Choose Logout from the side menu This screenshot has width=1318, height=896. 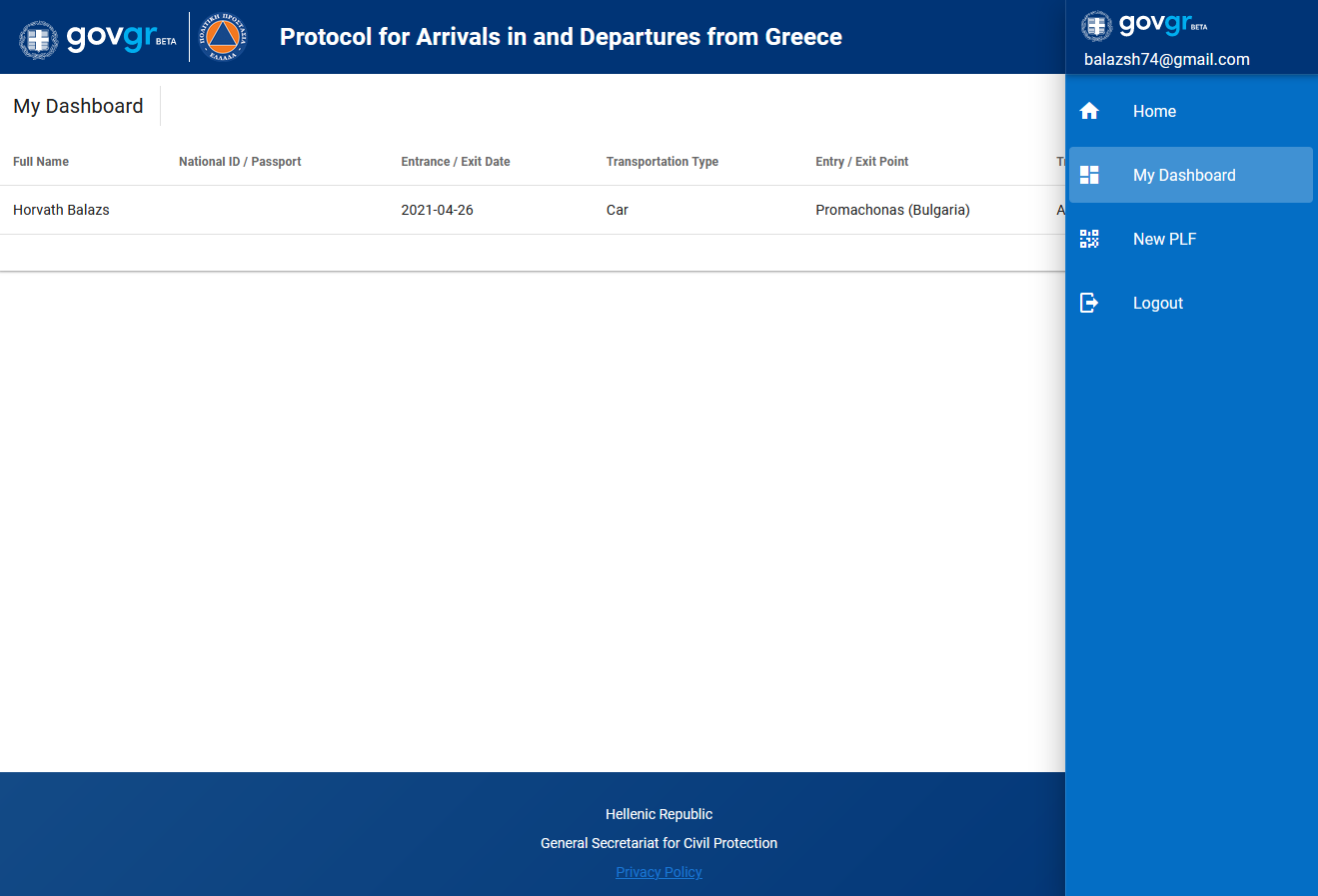1157,303
